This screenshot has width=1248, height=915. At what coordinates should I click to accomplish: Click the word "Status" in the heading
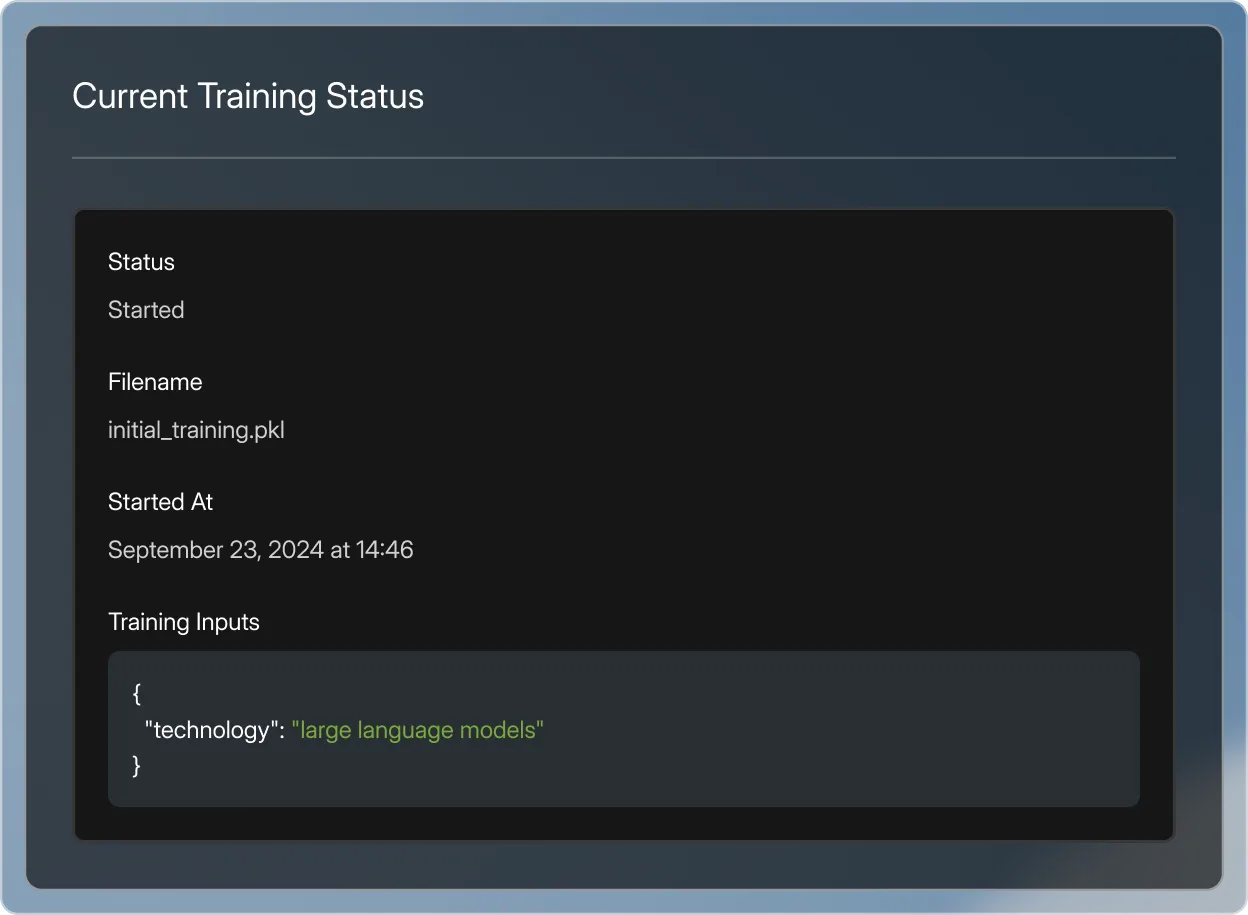375,96
